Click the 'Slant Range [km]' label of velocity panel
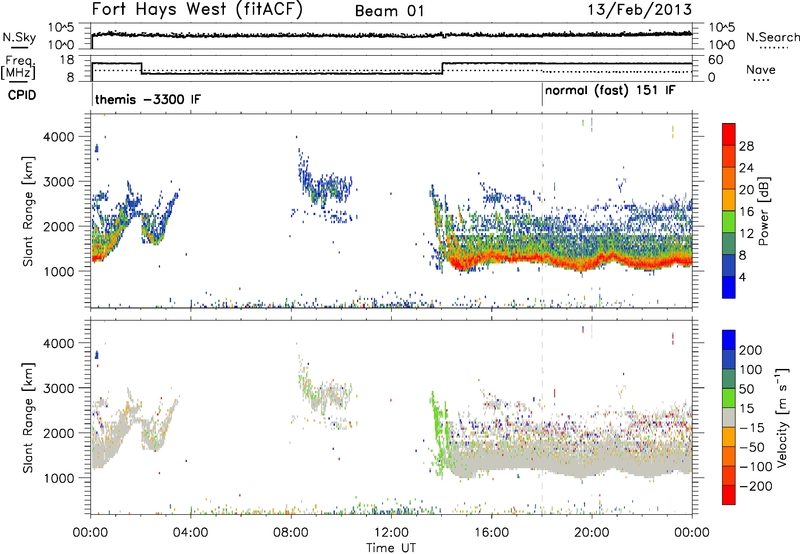This screenshot has width=800, height=554. [x=28, y=417]
